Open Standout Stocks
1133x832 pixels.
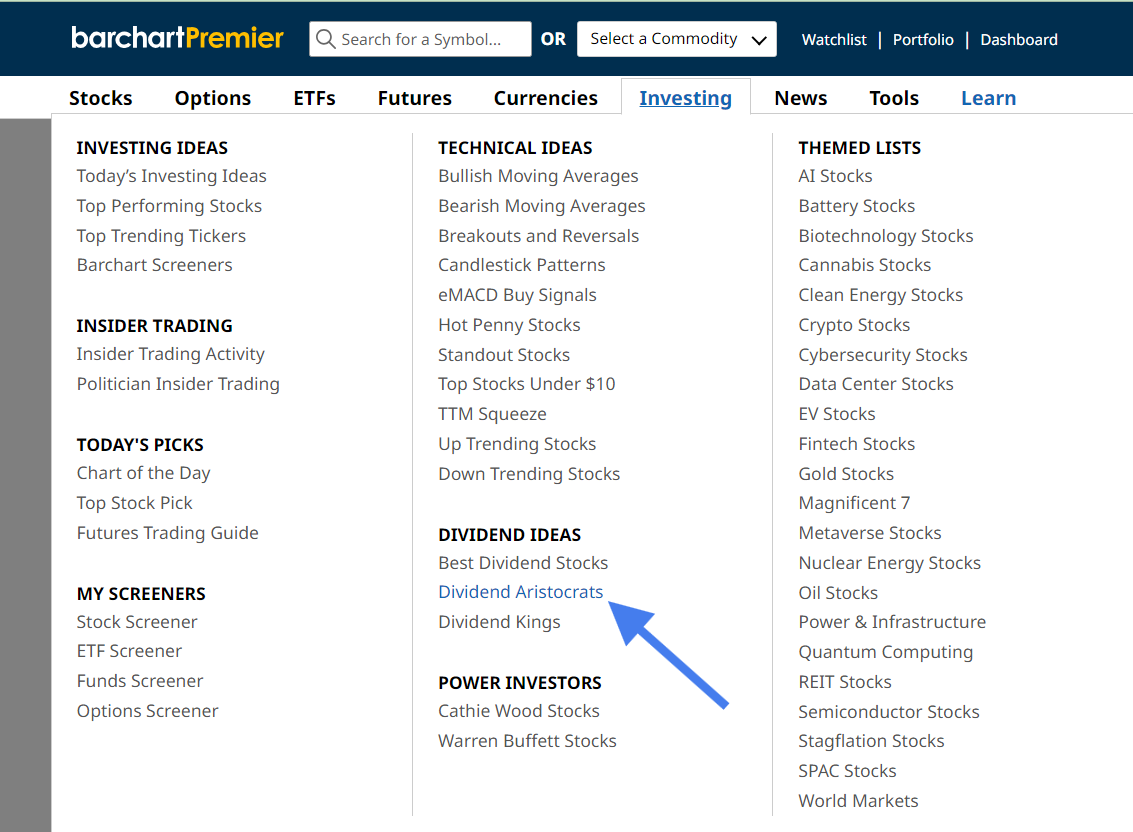[x=504, y=355]
